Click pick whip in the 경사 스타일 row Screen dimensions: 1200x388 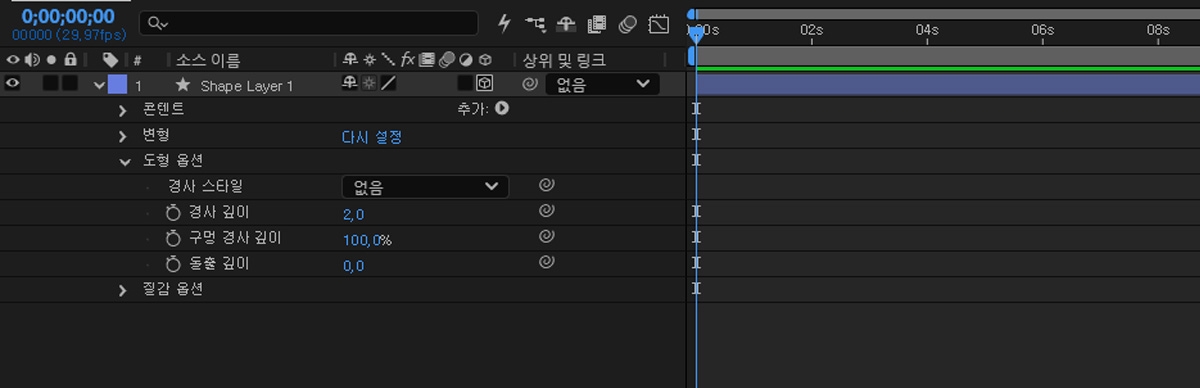click(x=546, y=185)
